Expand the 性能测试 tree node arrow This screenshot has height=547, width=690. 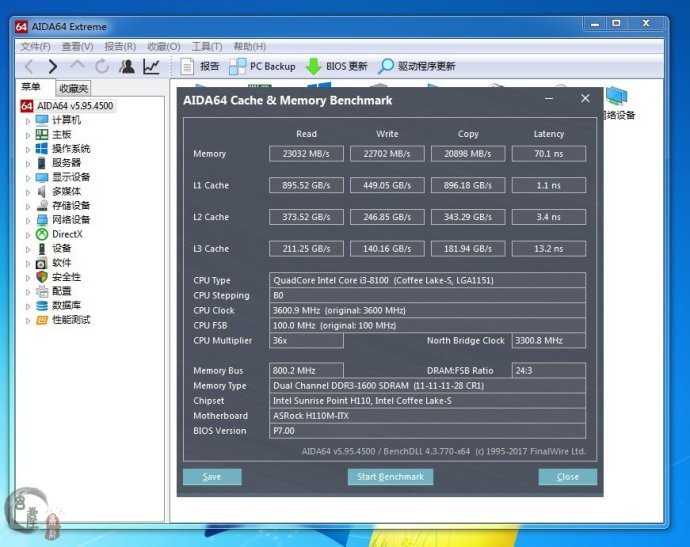click(28, 321)
